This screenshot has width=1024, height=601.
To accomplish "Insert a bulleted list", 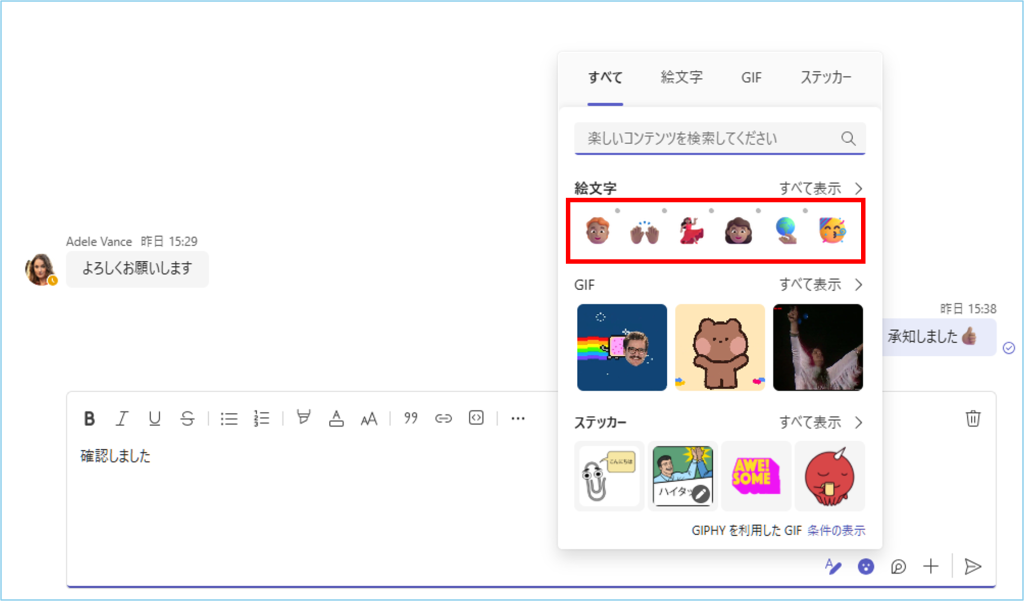I will 229,419.
